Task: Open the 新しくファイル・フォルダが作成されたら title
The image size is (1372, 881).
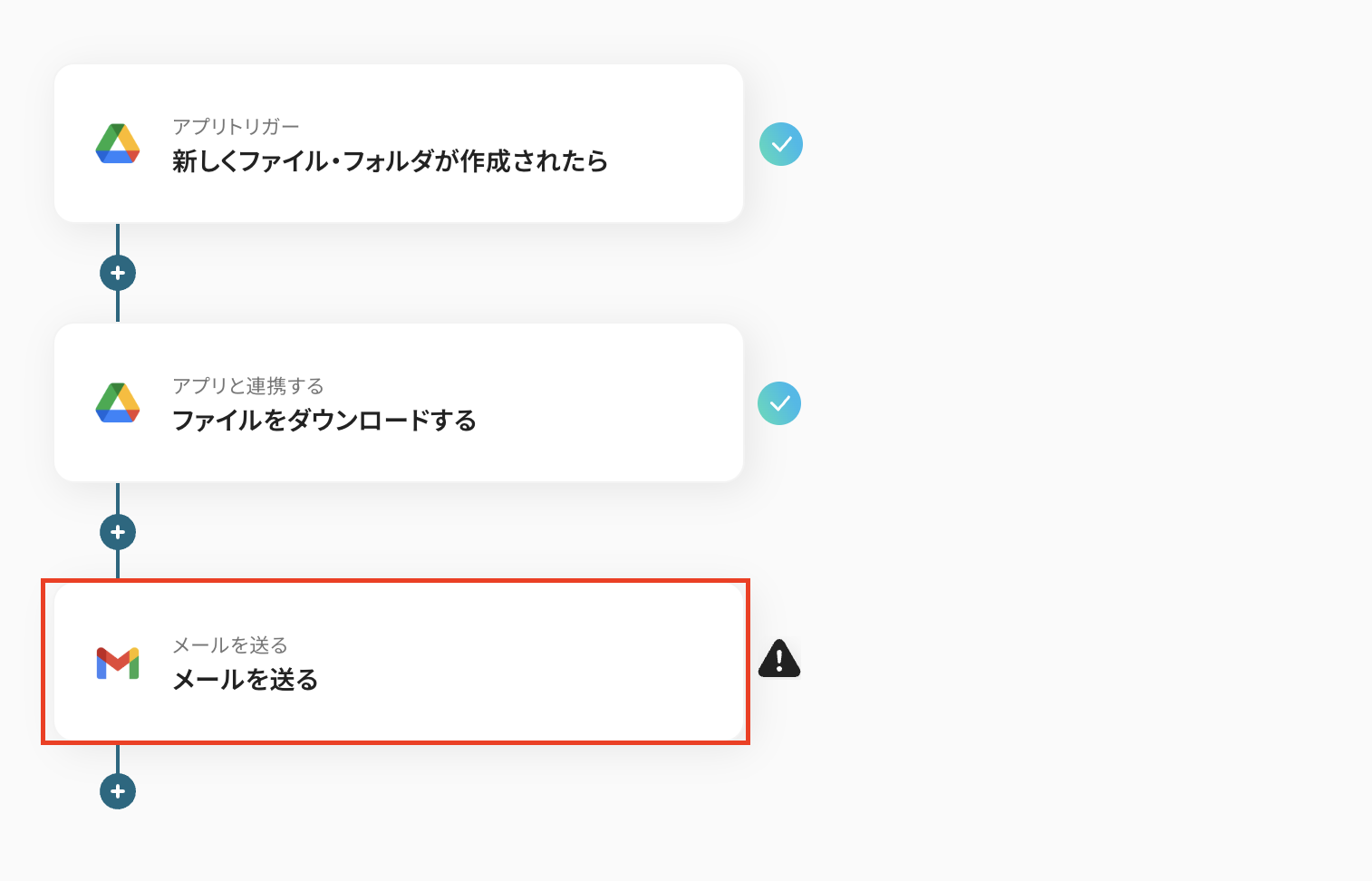Action: point(390,161)
